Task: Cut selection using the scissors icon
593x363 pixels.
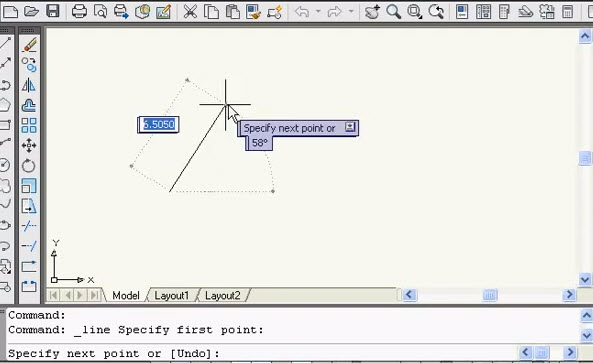Action: click(190, 11)
